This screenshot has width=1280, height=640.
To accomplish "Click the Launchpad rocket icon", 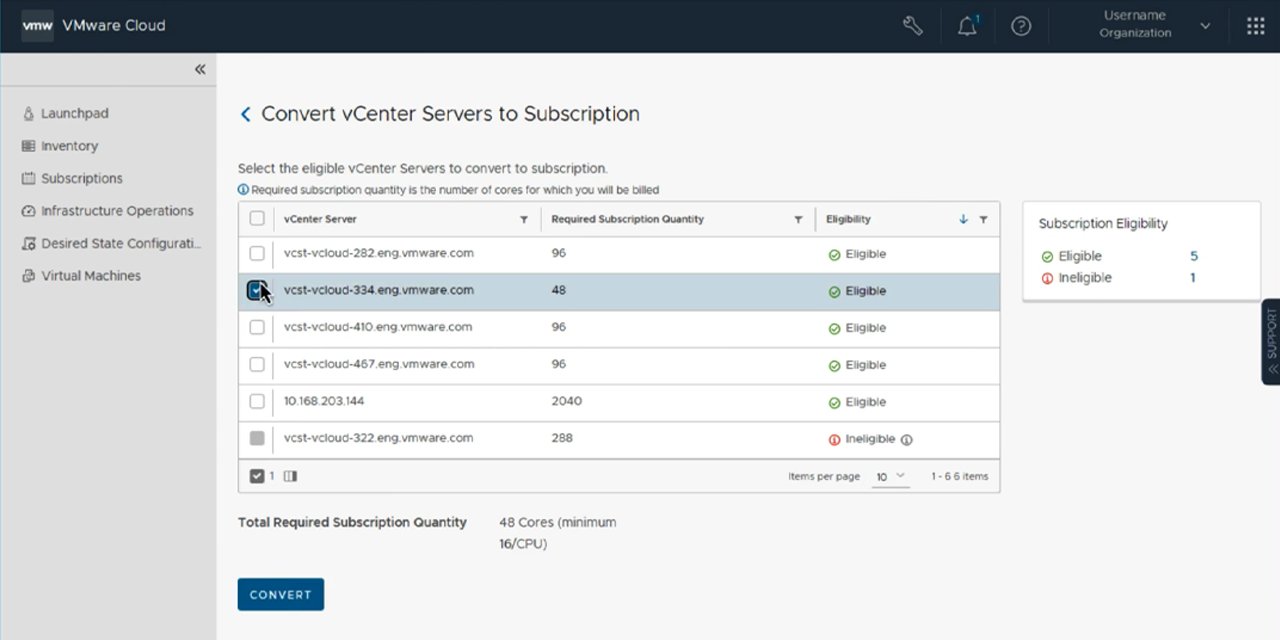I will pos(29,114).
